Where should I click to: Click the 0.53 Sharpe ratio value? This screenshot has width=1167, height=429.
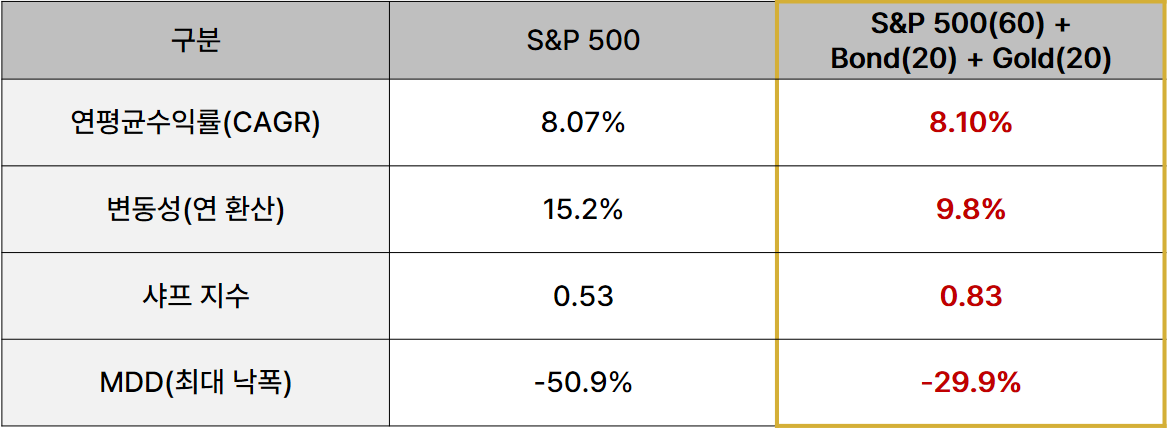pos(583,297)
